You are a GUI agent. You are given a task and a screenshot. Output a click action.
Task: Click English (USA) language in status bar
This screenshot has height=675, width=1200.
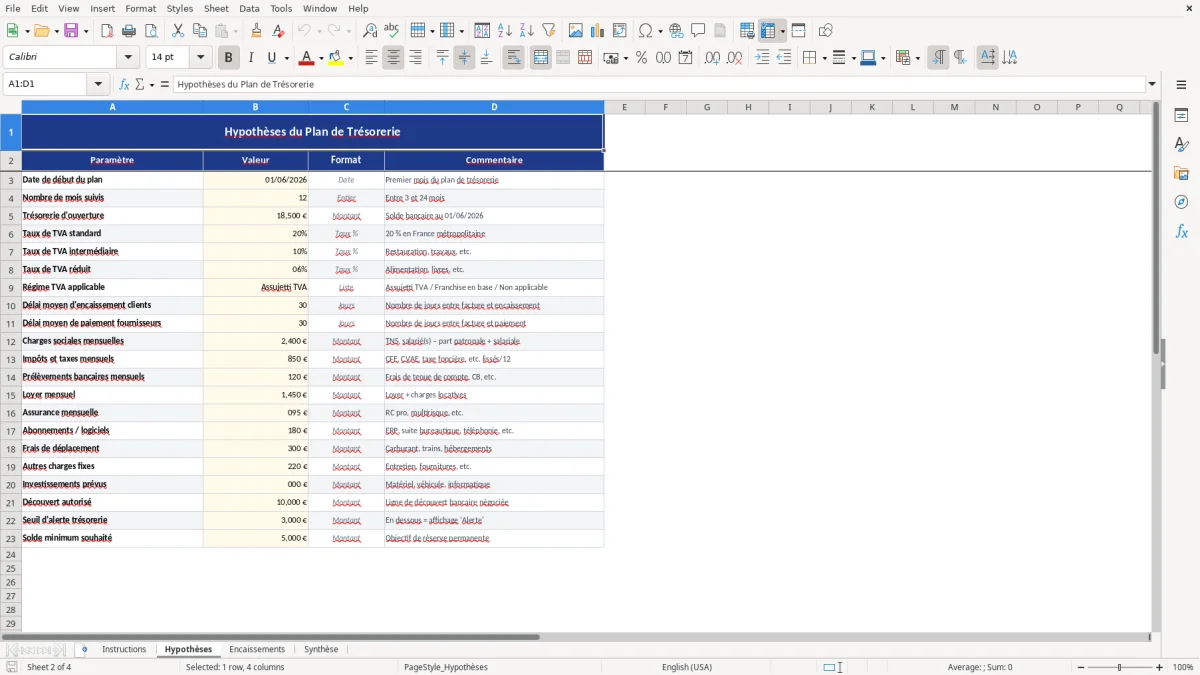tap(687, 667)
